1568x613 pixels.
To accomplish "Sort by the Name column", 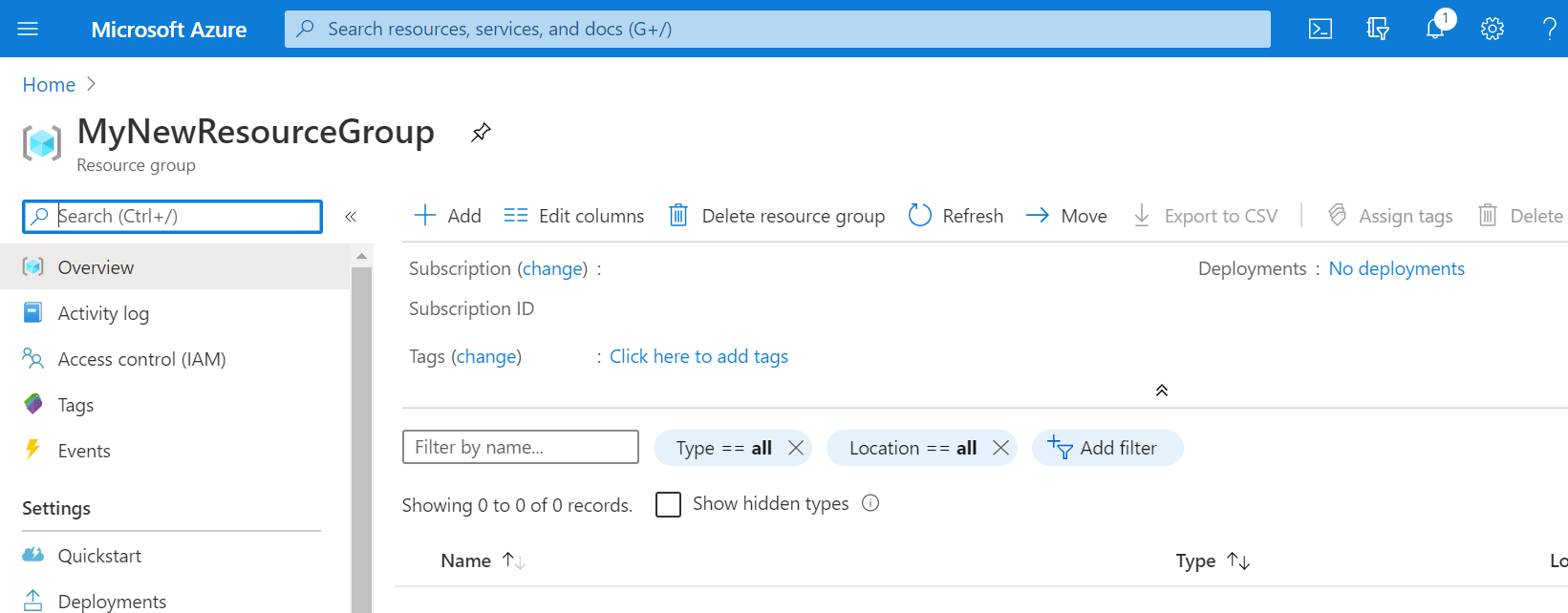I will (483, 560).
